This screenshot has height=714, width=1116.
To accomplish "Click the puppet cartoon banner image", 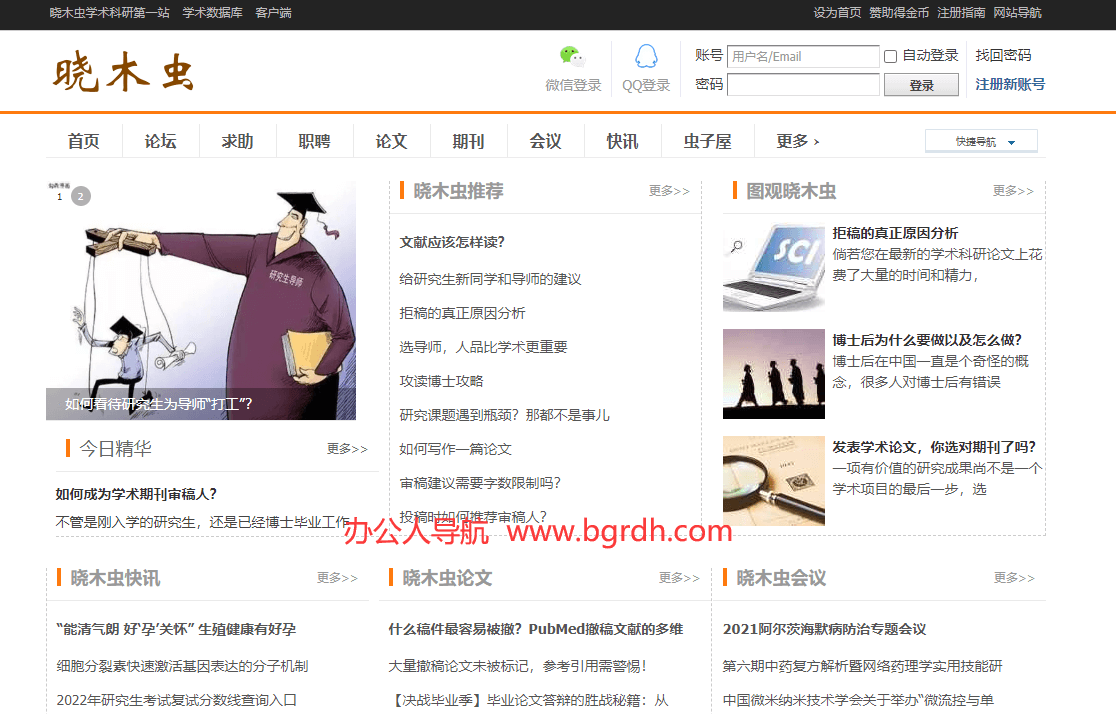I will [201, 300].
